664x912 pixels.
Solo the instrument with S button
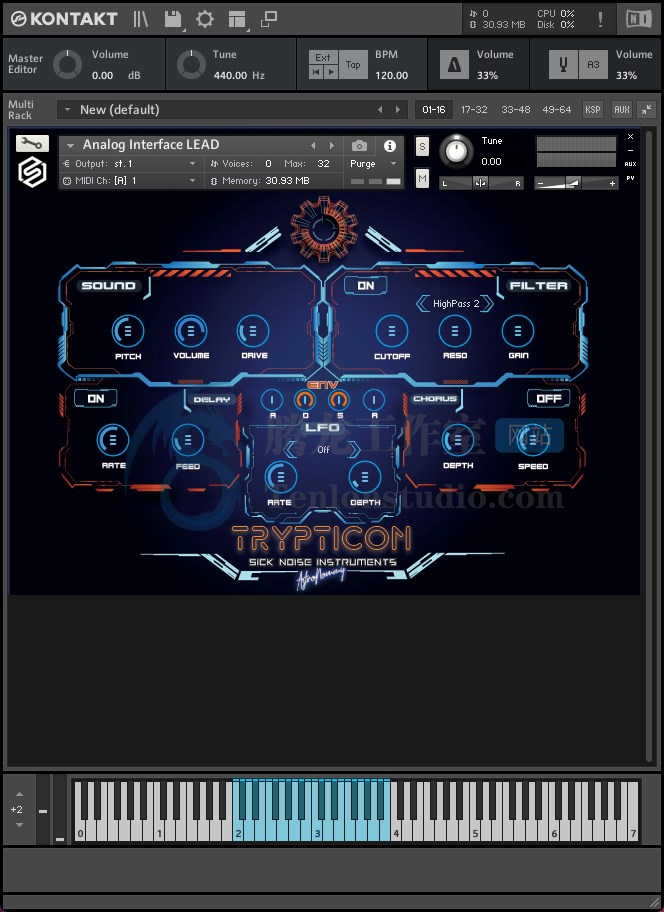(422, 147)
